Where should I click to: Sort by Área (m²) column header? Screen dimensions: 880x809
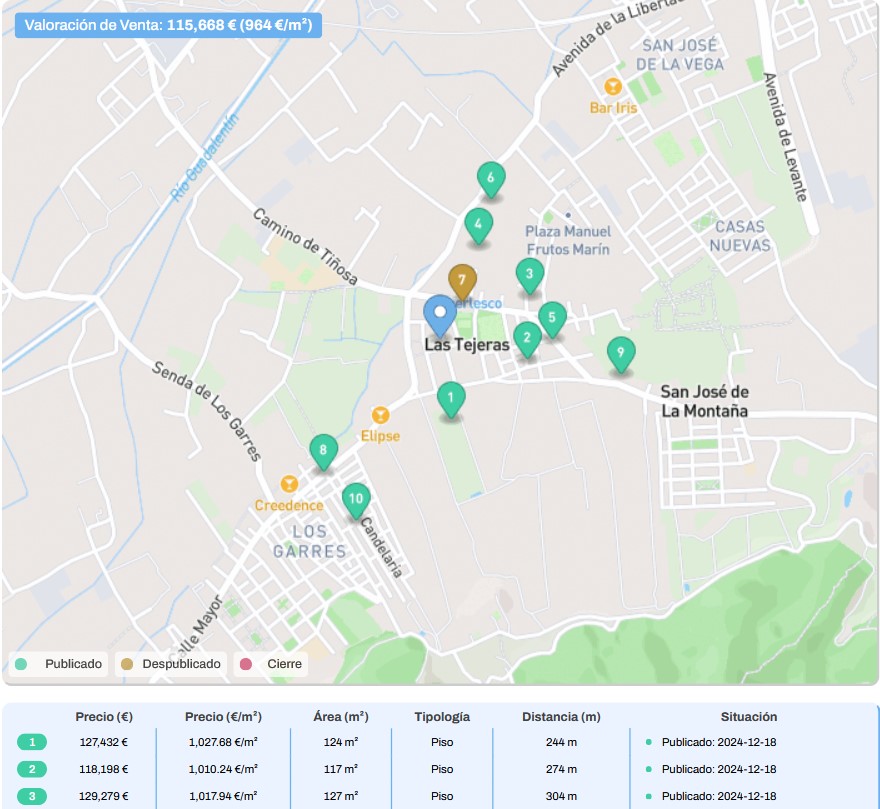(x=341, y=717)
